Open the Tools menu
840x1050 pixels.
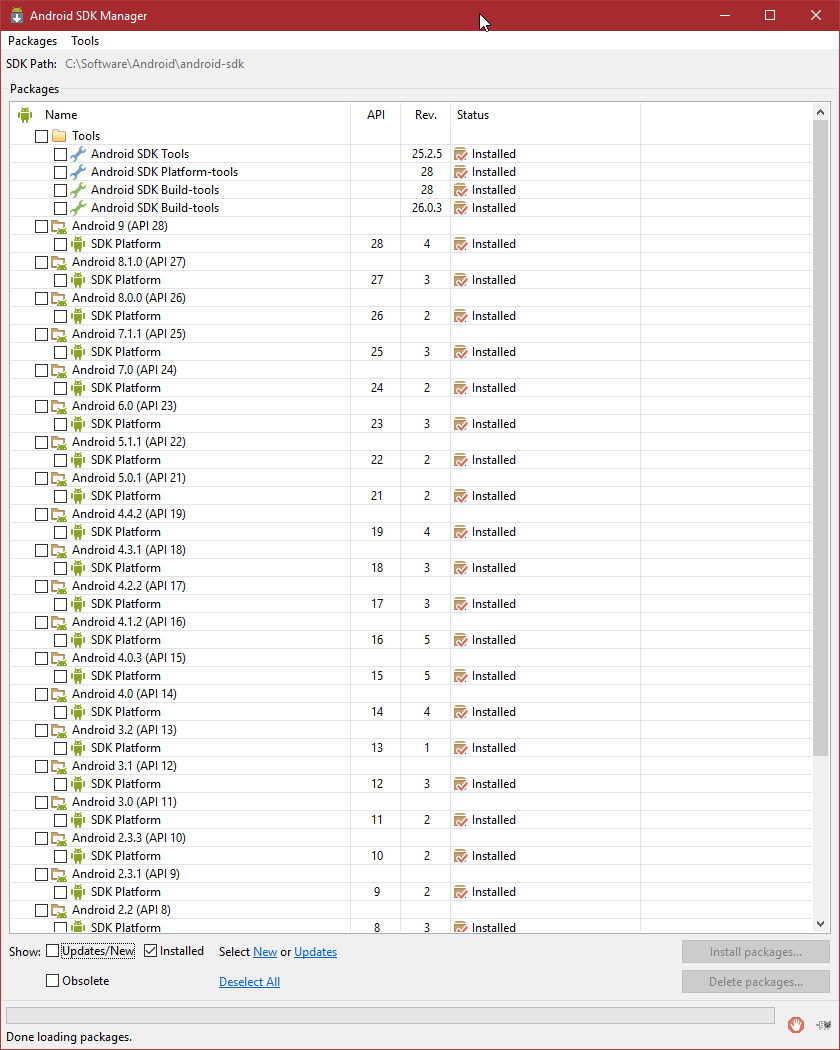point(84,40)
